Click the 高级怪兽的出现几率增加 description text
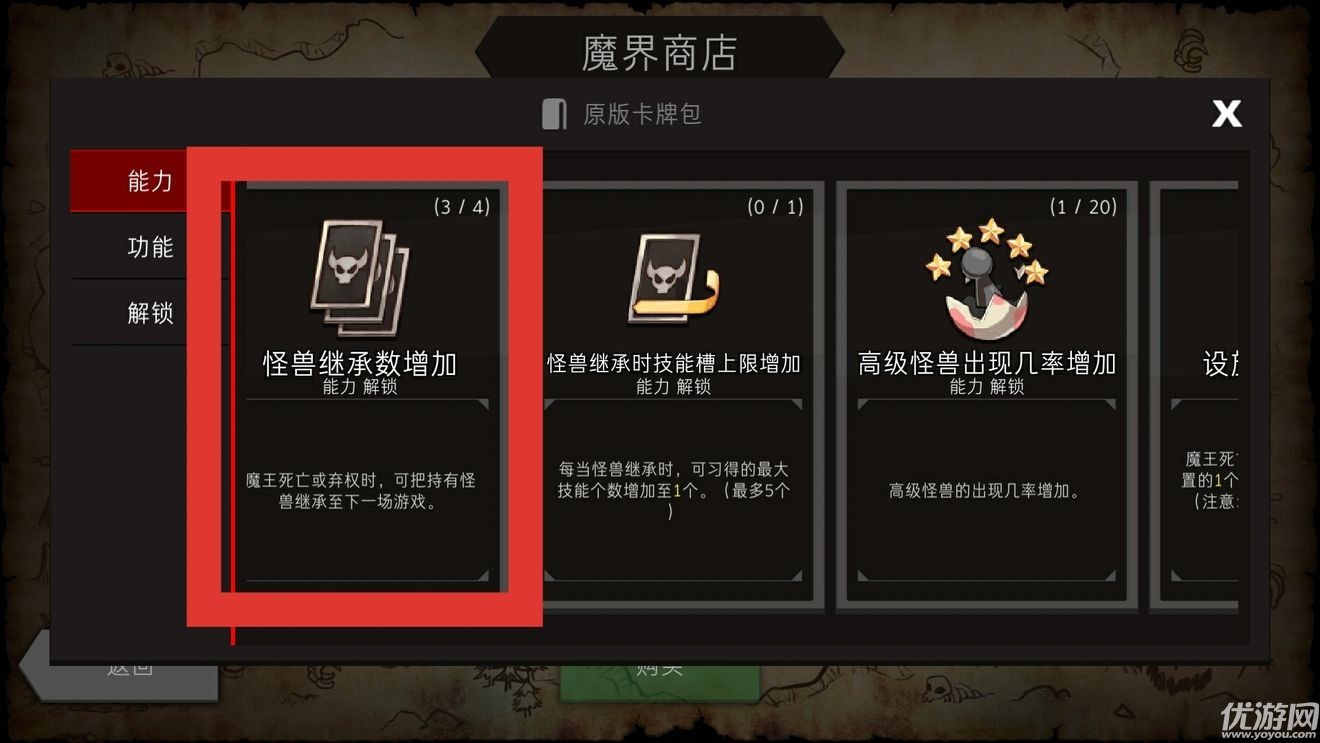 (985, 491)
